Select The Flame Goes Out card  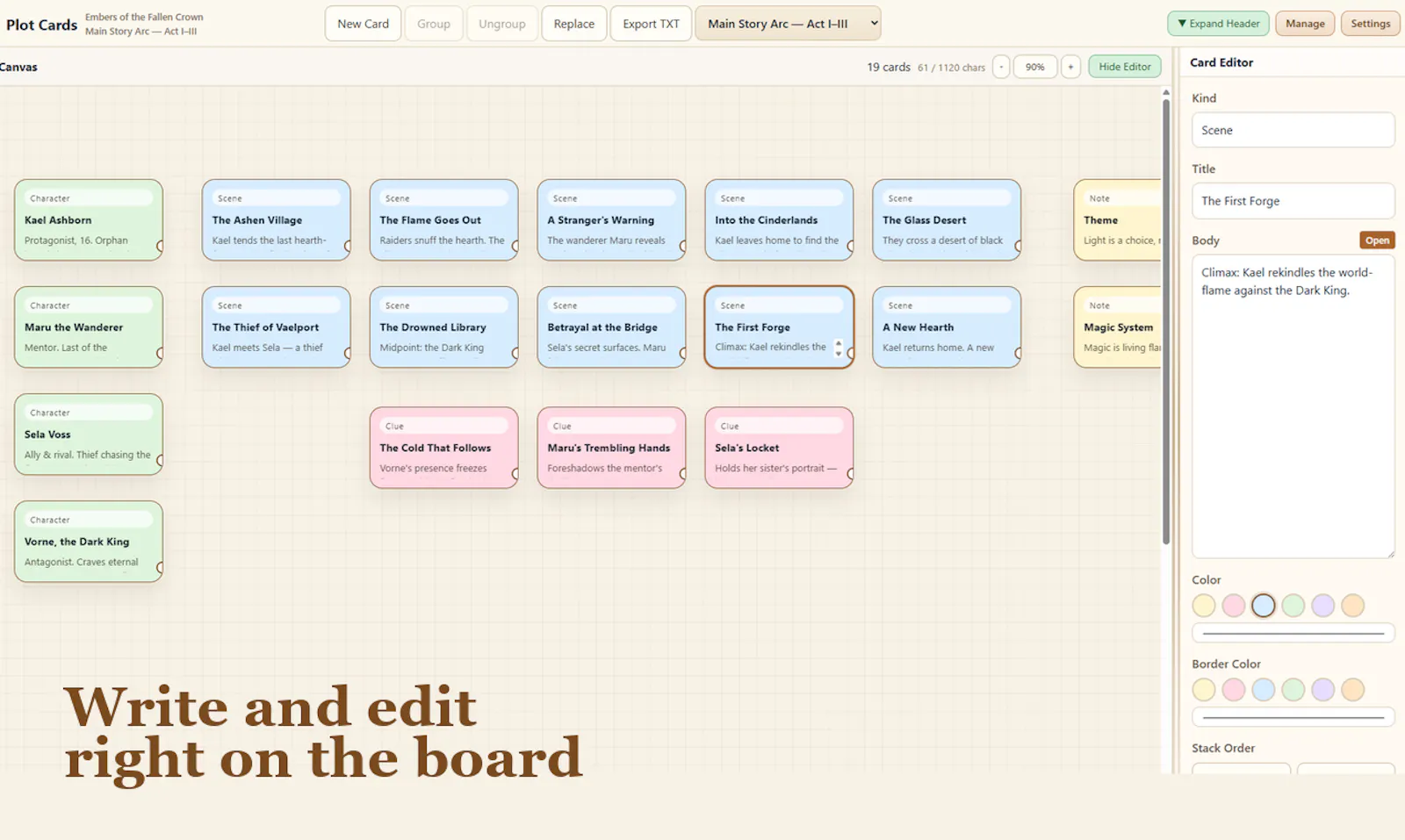coord(443,220)
